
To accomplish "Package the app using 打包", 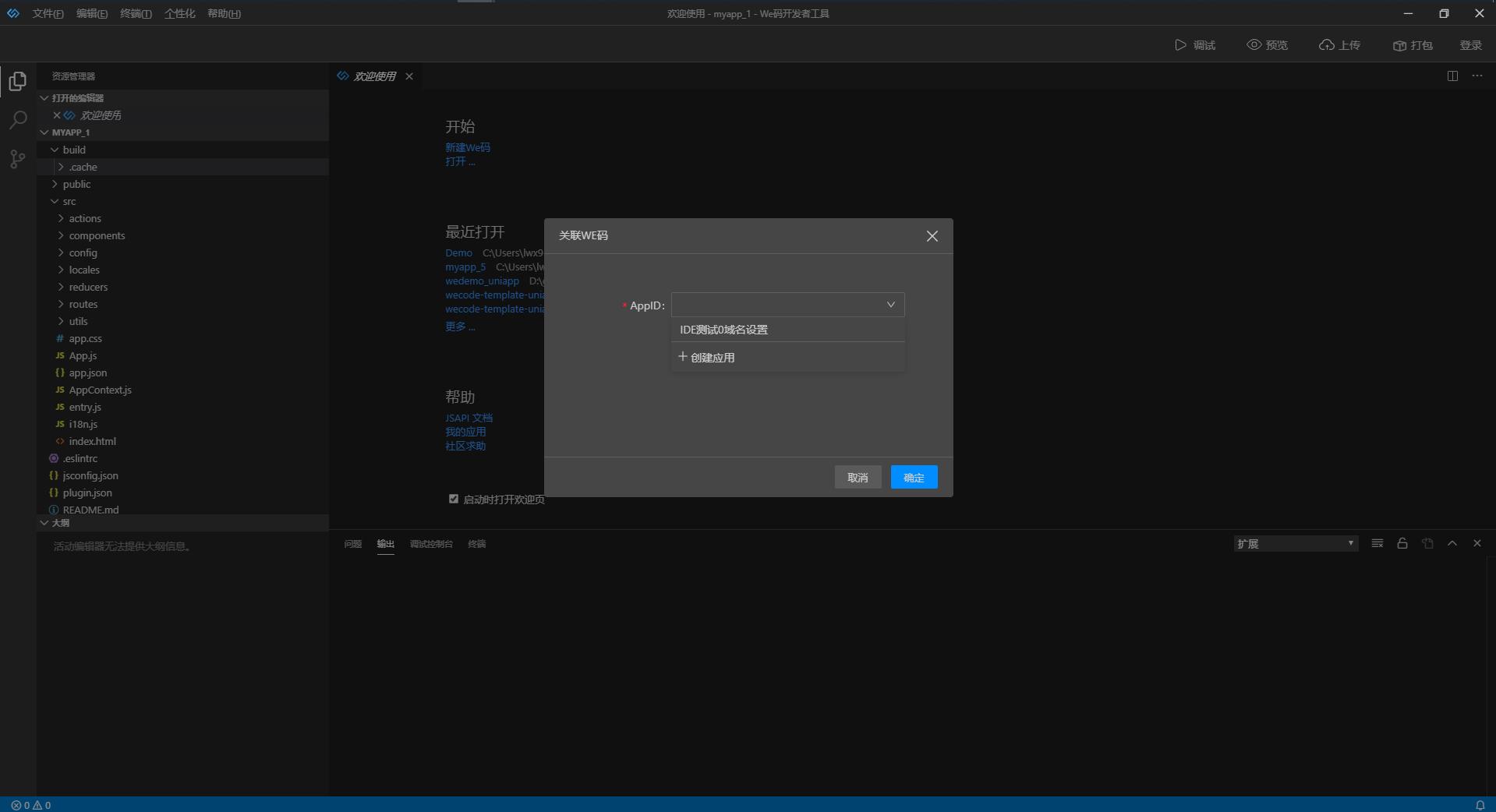I will click(1412, 44).
